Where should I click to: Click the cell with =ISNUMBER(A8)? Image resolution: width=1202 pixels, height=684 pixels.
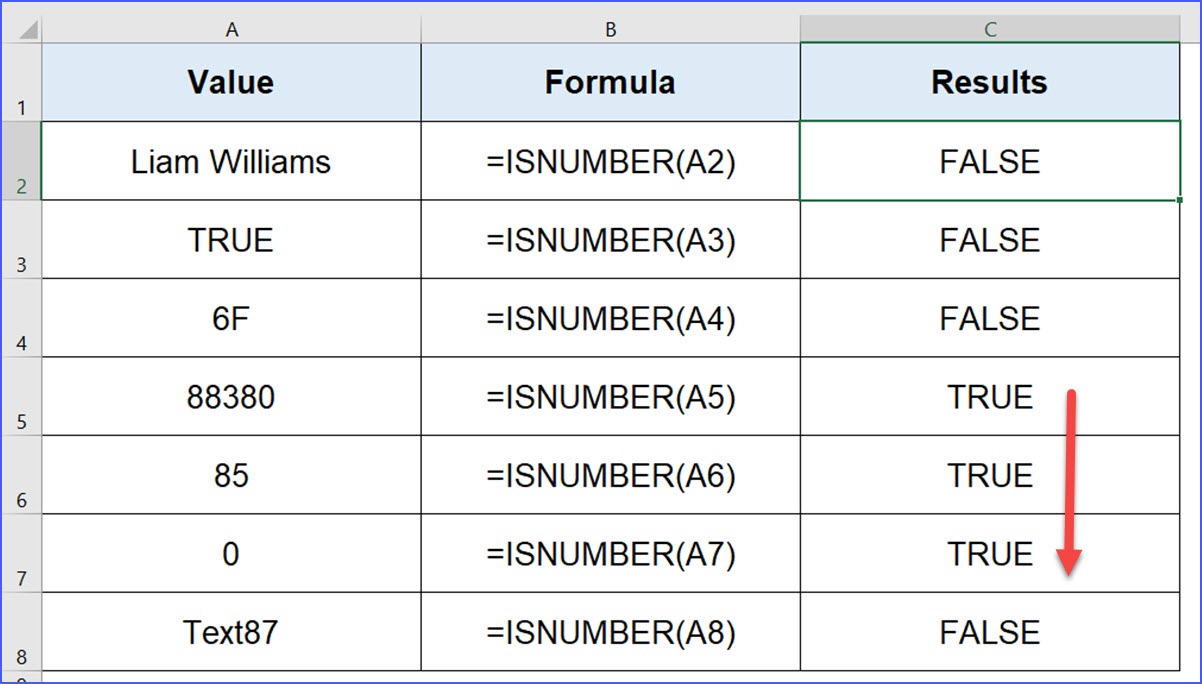point(610,633)
